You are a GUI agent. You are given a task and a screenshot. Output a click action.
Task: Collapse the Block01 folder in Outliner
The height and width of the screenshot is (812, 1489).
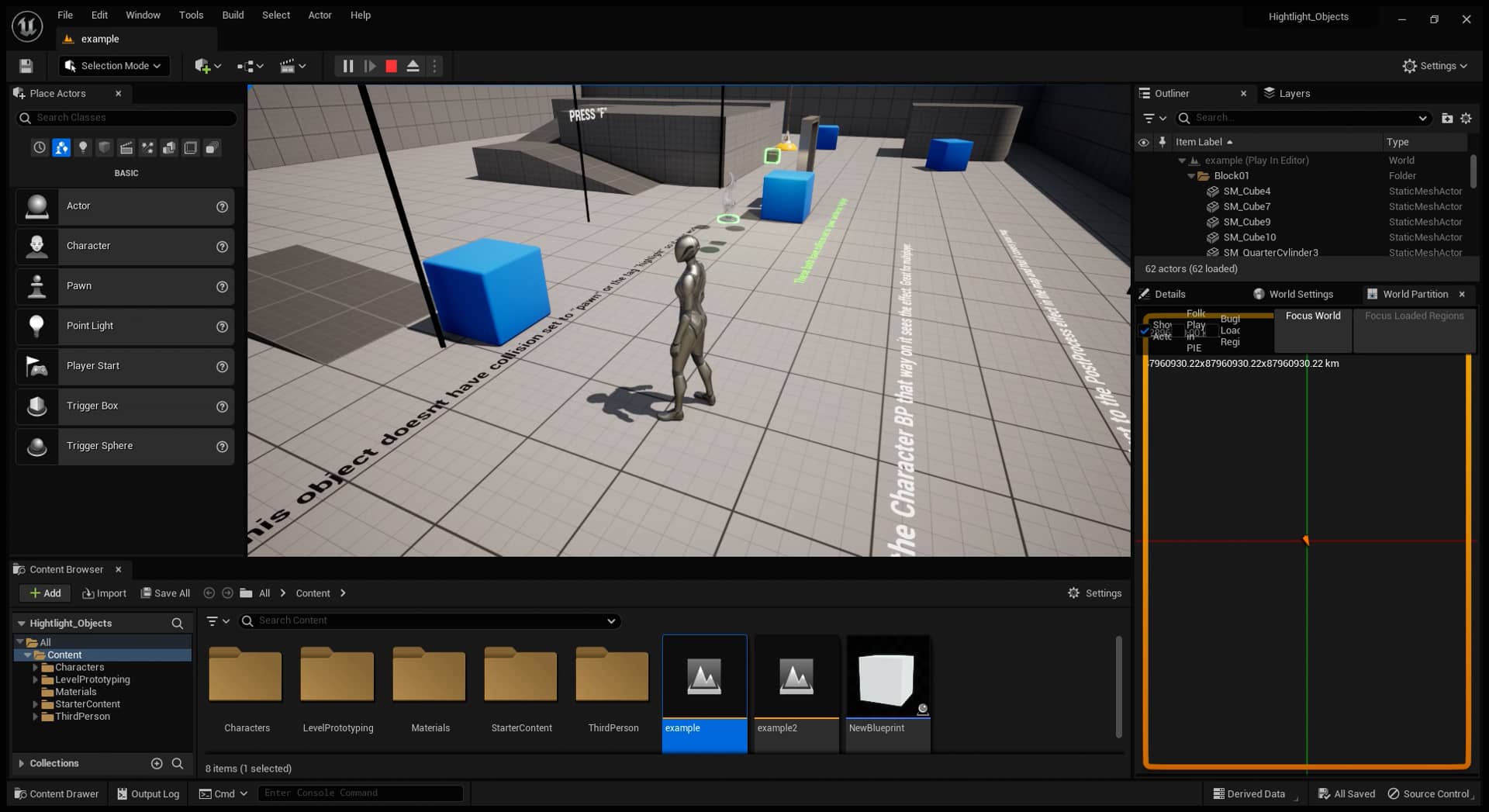[x=1192, y=175]
